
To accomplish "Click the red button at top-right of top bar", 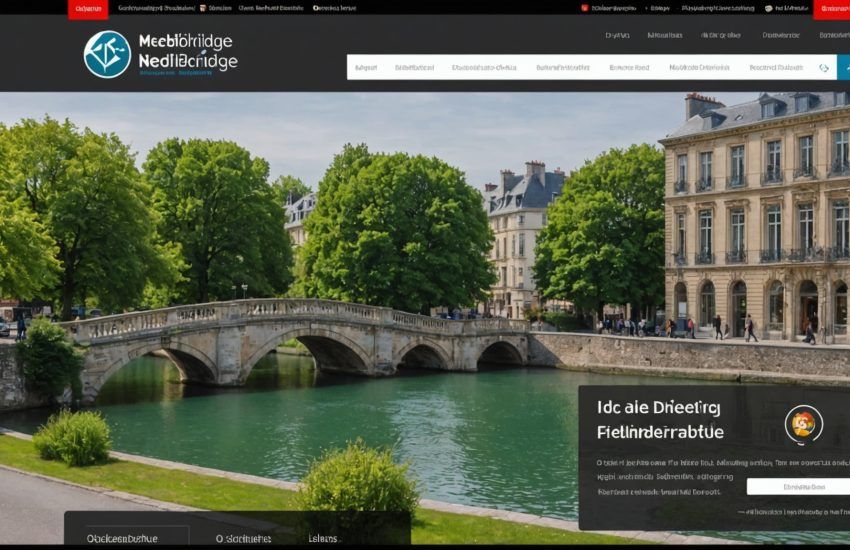I will (x=834, y=9).
